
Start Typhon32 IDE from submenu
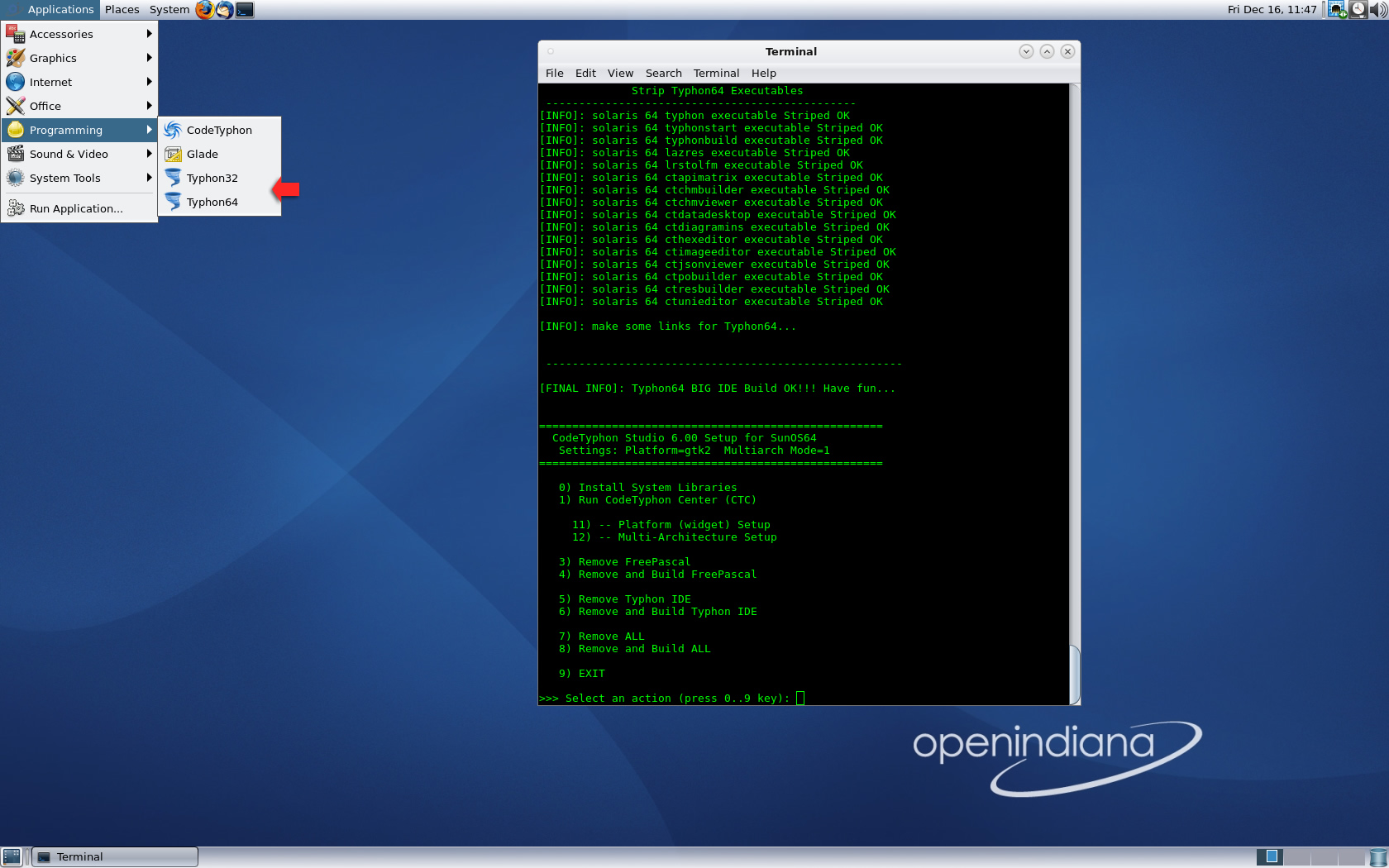point(220,178)
